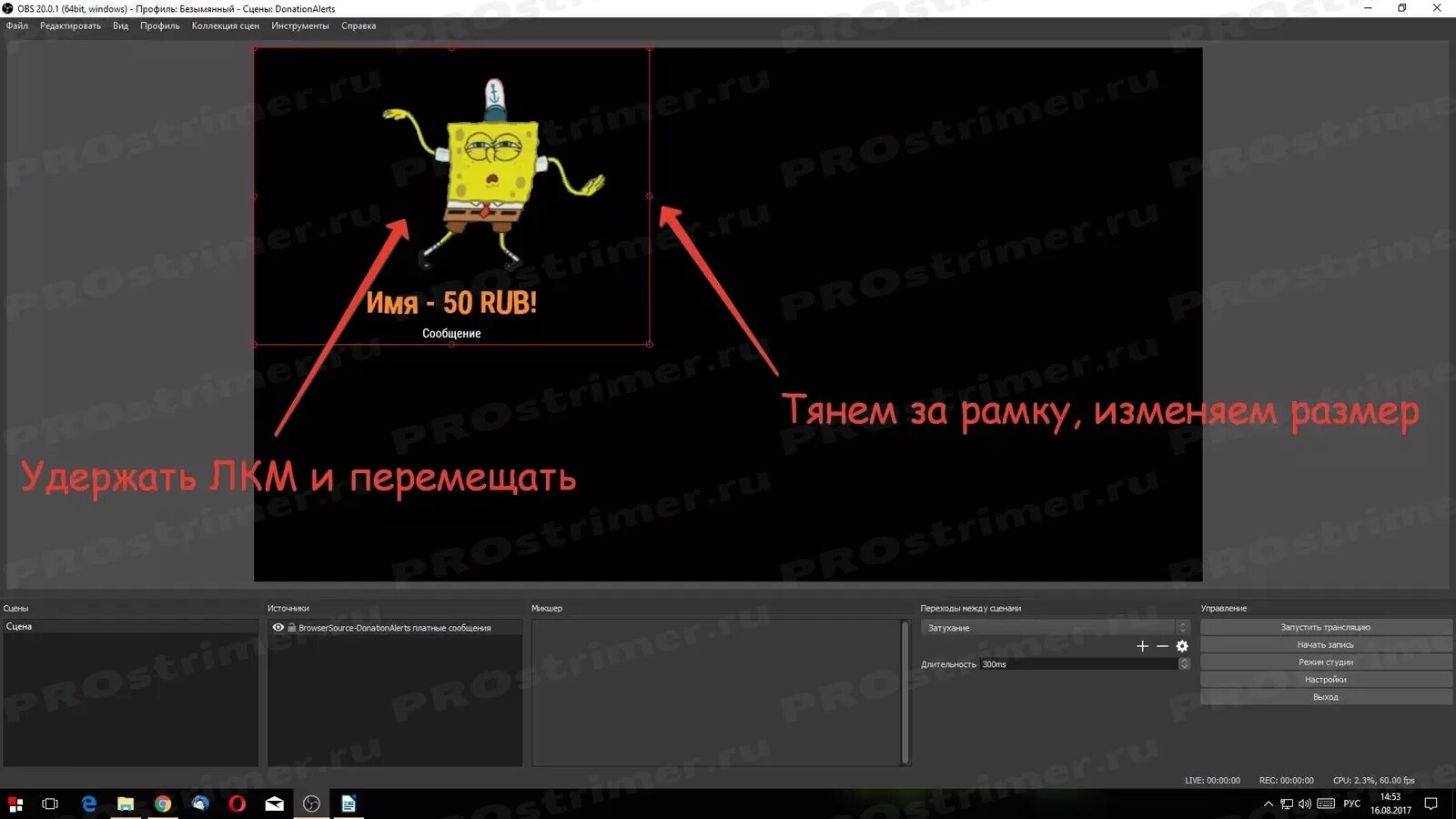1456x819 pixels.
Task: Open transition properties gear icon
Action: tap(1182, 646)
